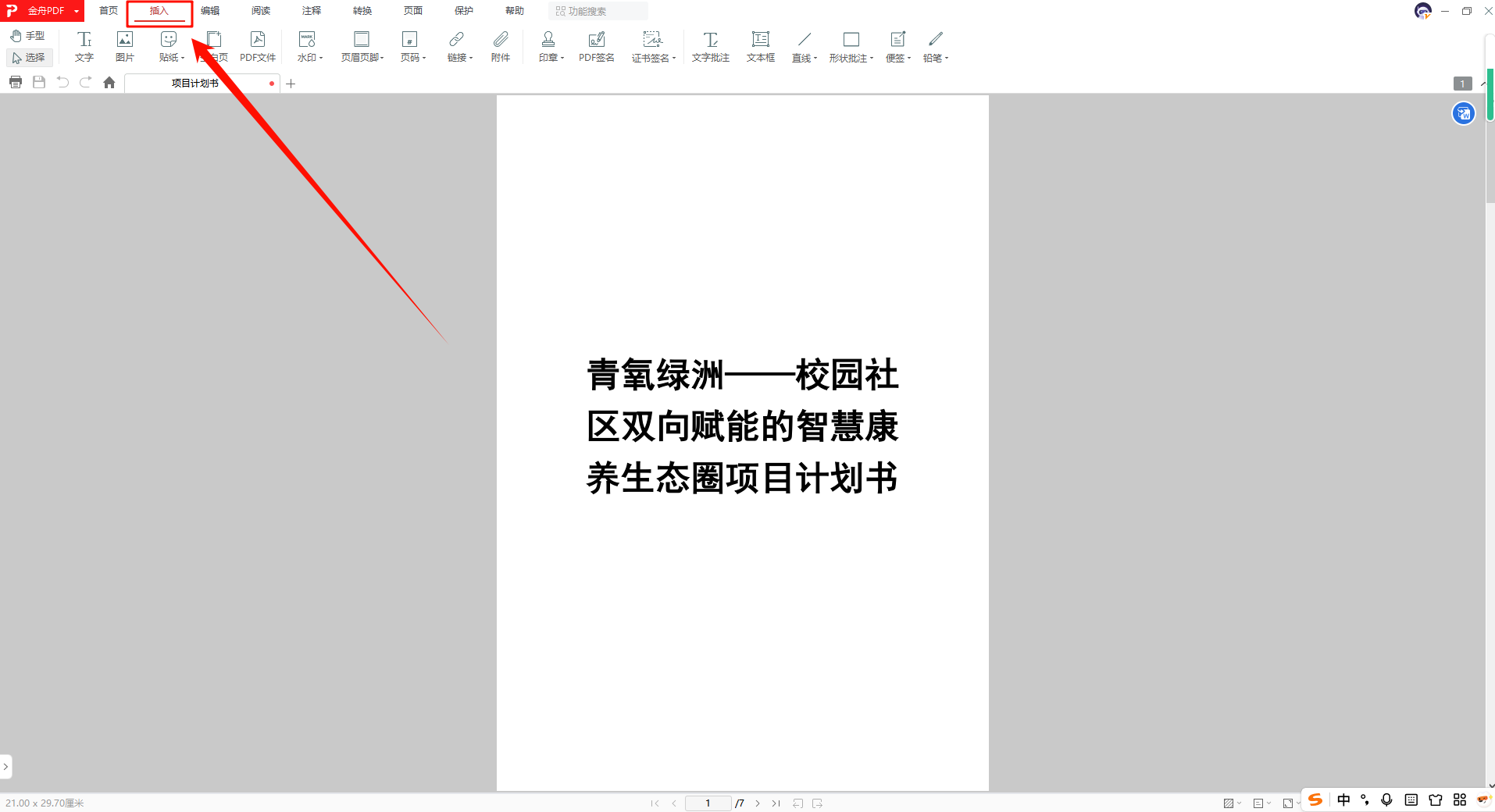Insert an image using the 图片 tool
The image size is (1495, 812).
124,45
